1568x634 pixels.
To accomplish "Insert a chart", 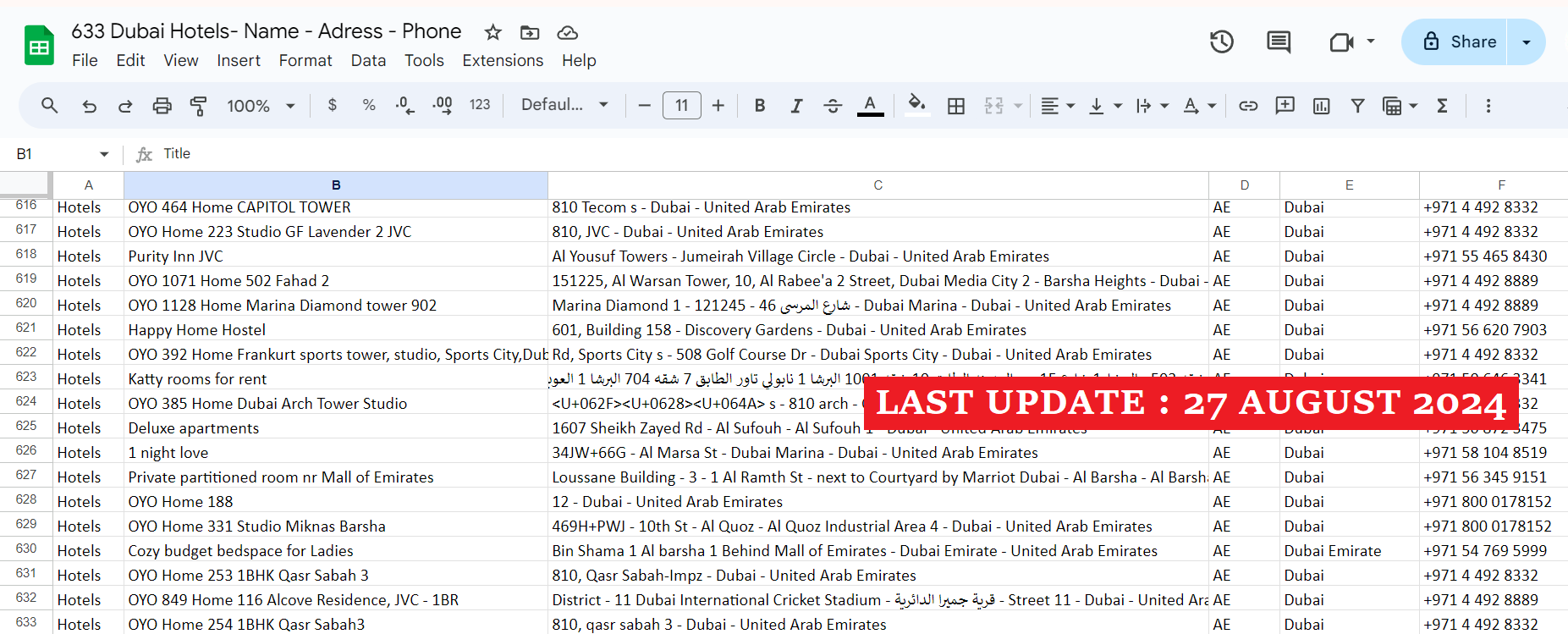I will pos(1321,106).
